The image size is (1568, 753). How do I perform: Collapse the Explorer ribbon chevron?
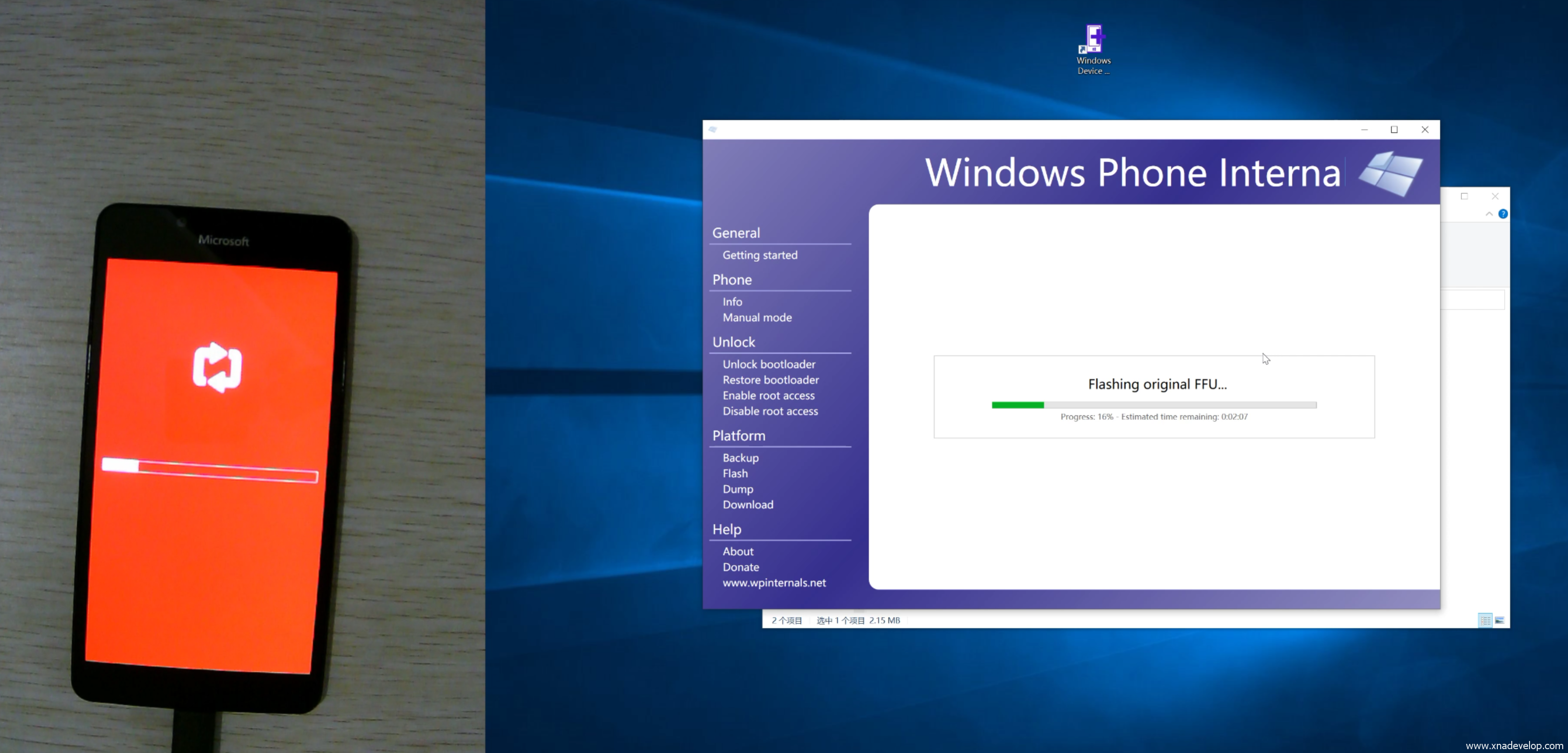point(1489,214)
